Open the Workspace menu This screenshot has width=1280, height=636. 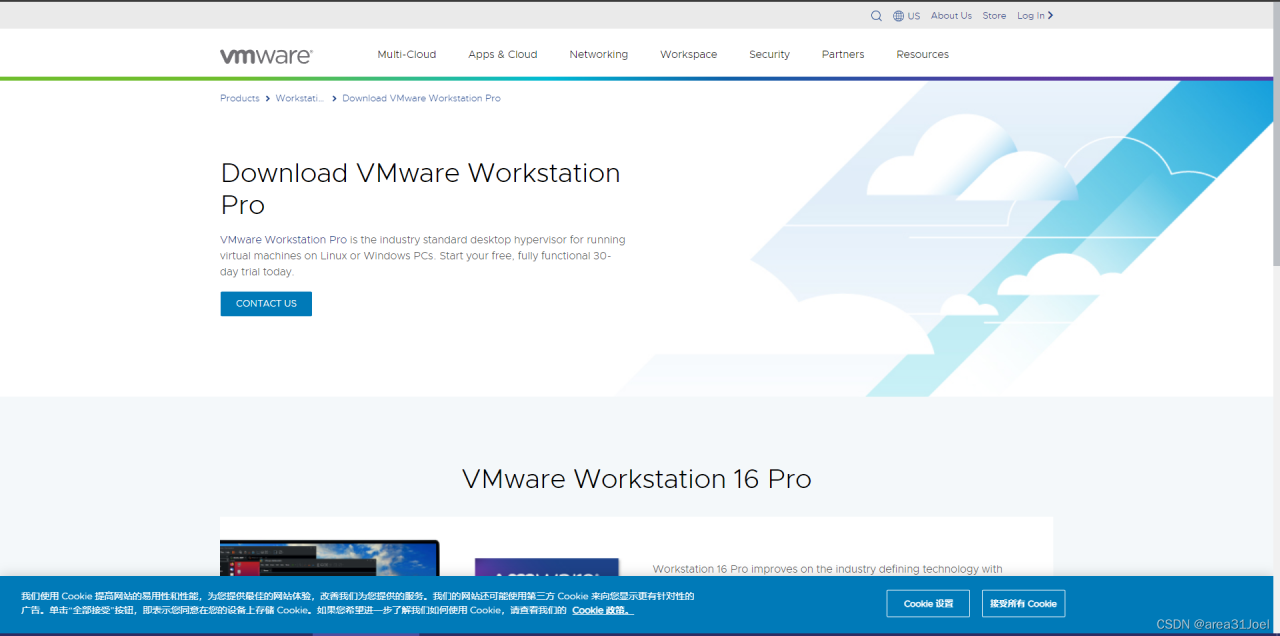(689, 55)
